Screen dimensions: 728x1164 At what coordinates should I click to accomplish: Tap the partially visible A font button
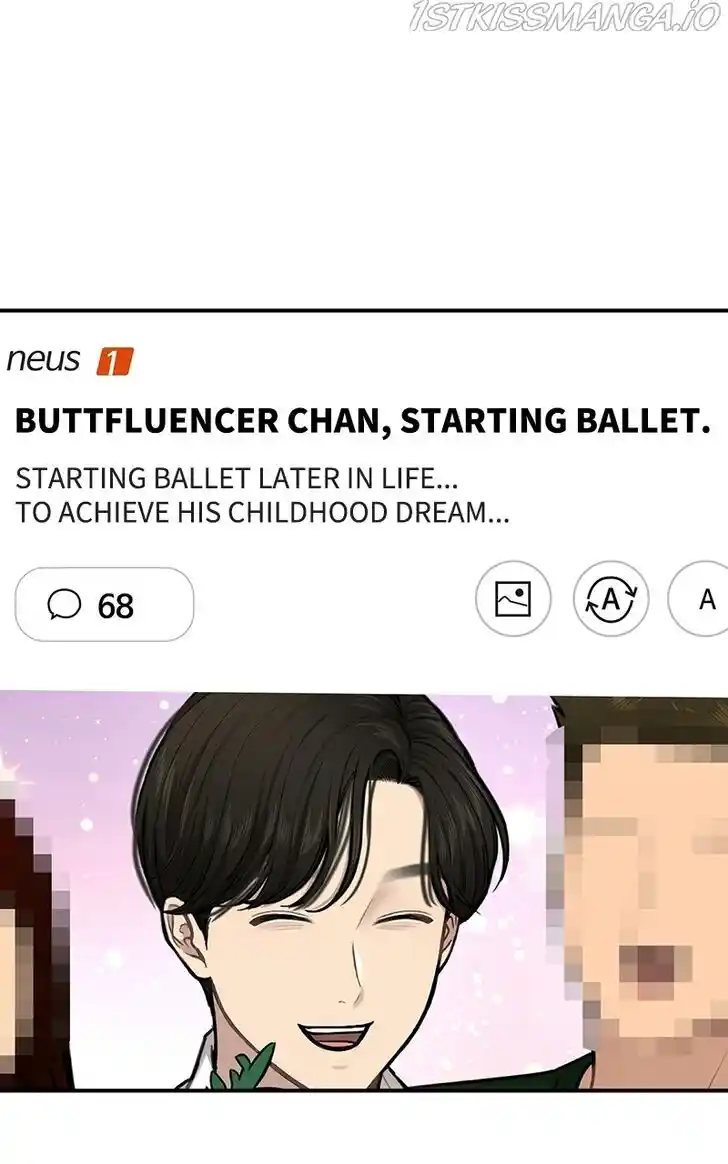(699, 598)
